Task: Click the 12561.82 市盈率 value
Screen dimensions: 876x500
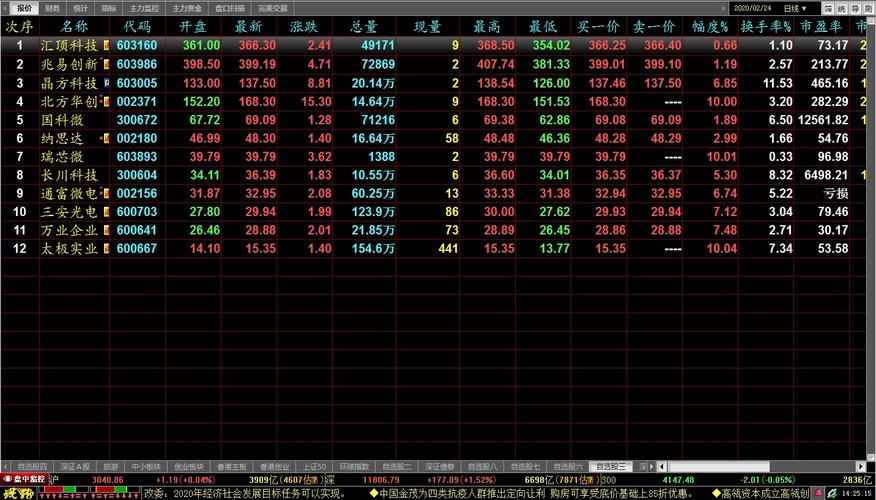Action: pyautogui.click(x=823, y=120)
